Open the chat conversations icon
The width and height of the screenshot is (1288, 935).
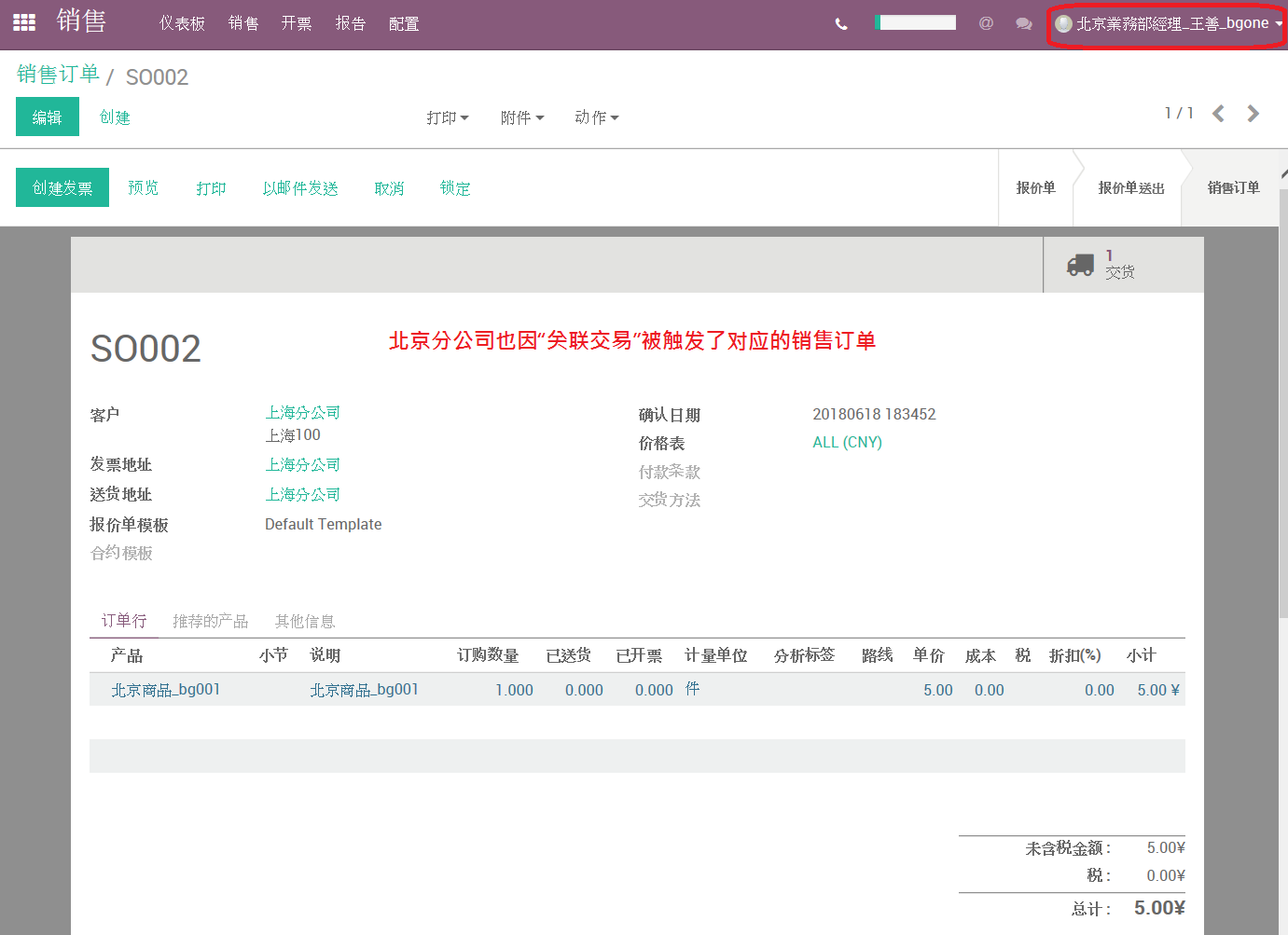[x=1023, y=23]
